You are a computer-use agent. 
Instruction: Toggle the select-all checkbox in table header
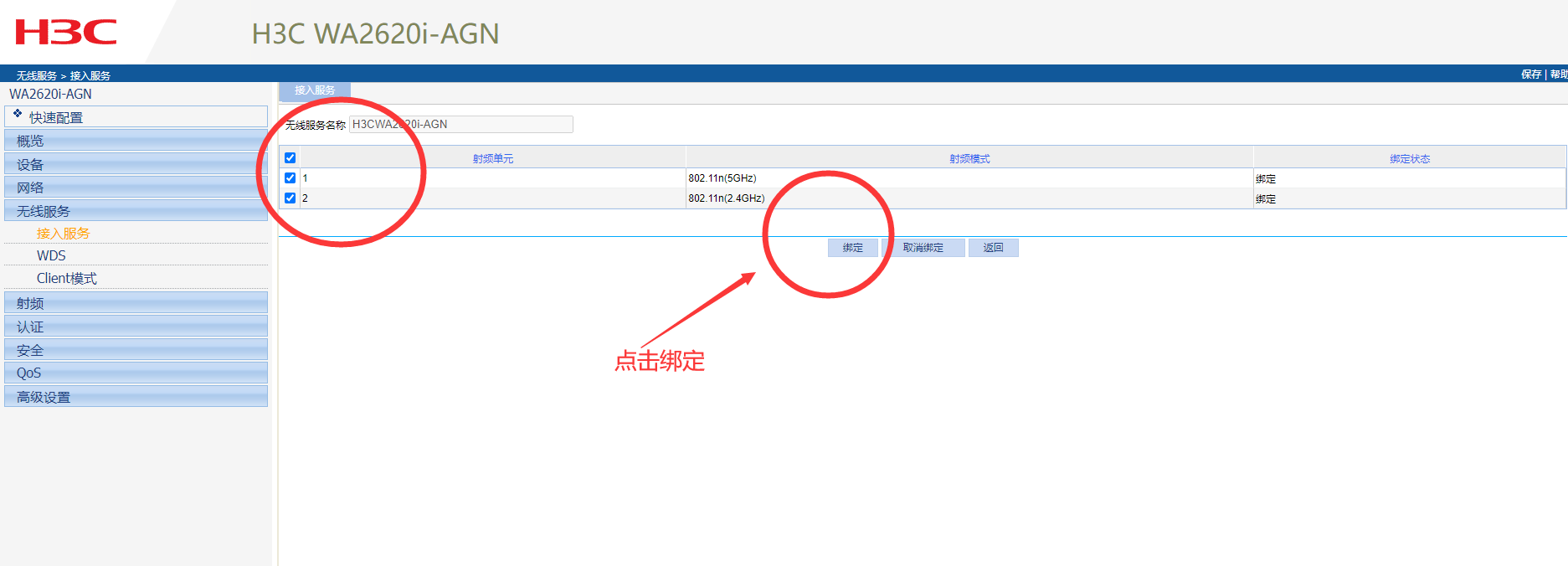click(290, 157)
